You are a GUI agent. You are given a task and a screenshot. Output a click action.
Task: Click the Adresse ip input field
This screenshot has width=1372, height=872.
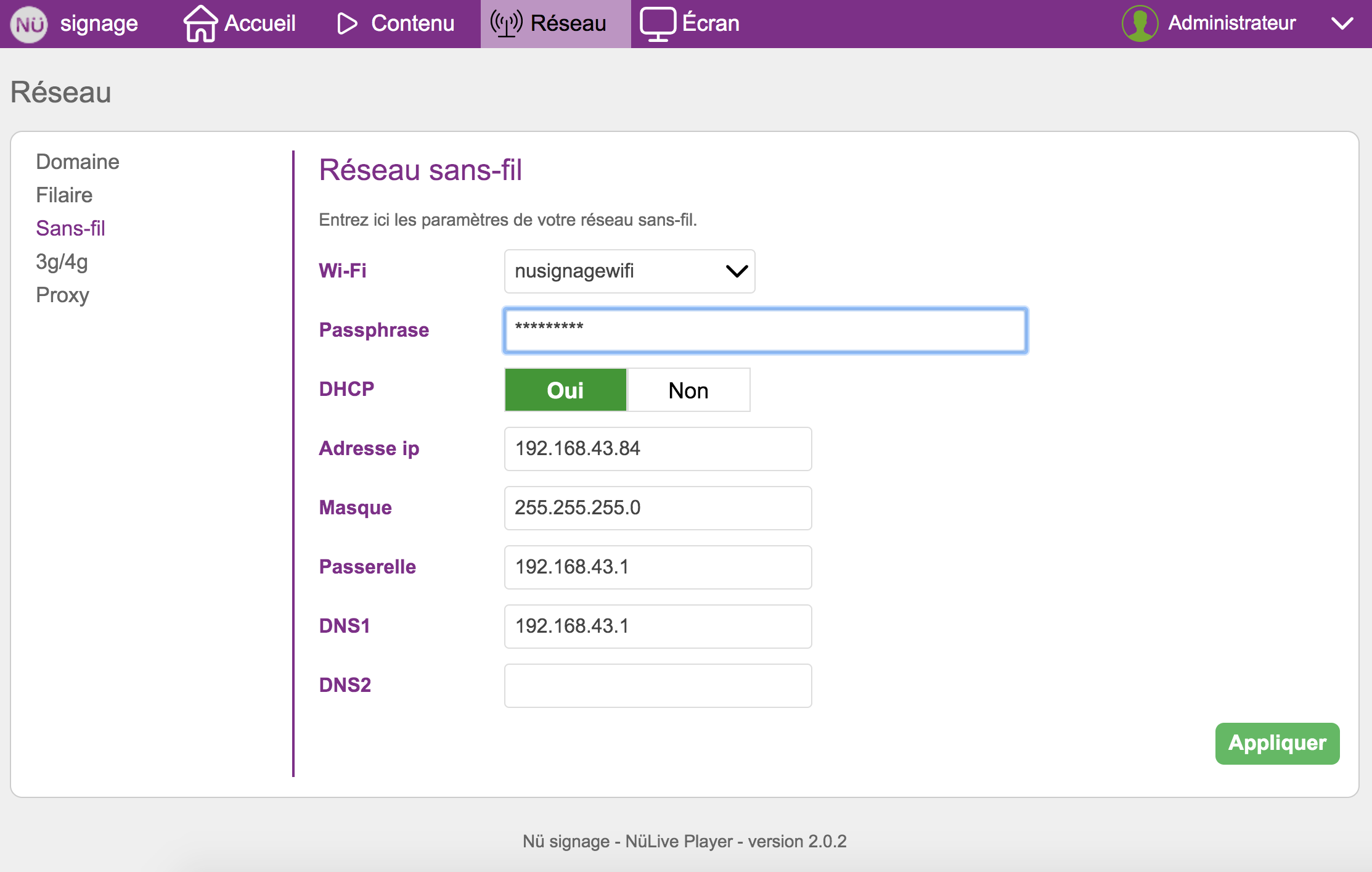(658, 449)
